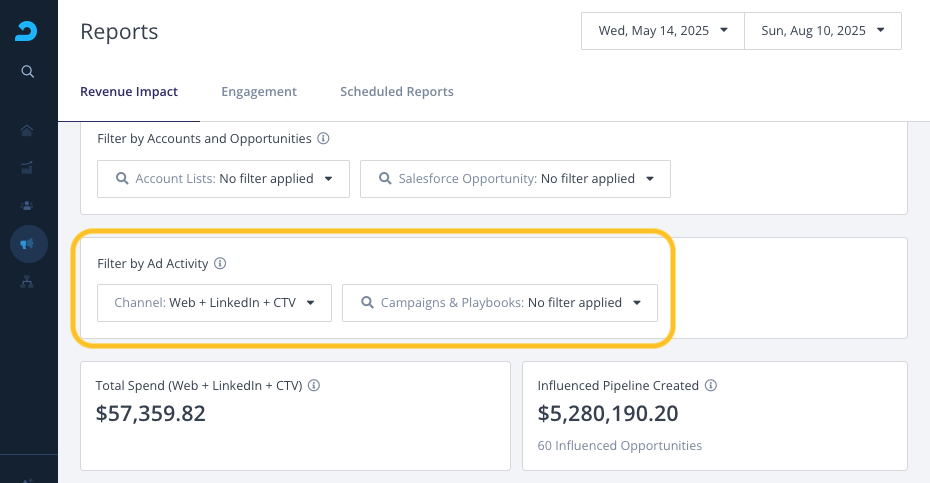Image resolution: width=930 pixels, height=483 pixels.
Task: Open the Account Lists filter dropdown
Action: coord(223,179)
